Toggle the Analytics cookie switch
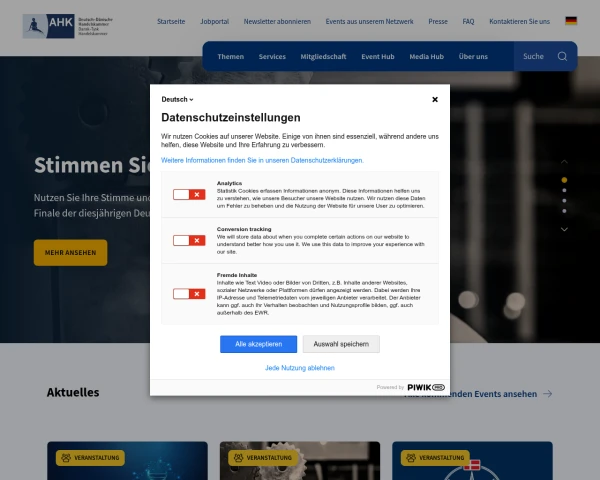Image resolution: width=600 pixels, height=480 pixels. (189, 194)
